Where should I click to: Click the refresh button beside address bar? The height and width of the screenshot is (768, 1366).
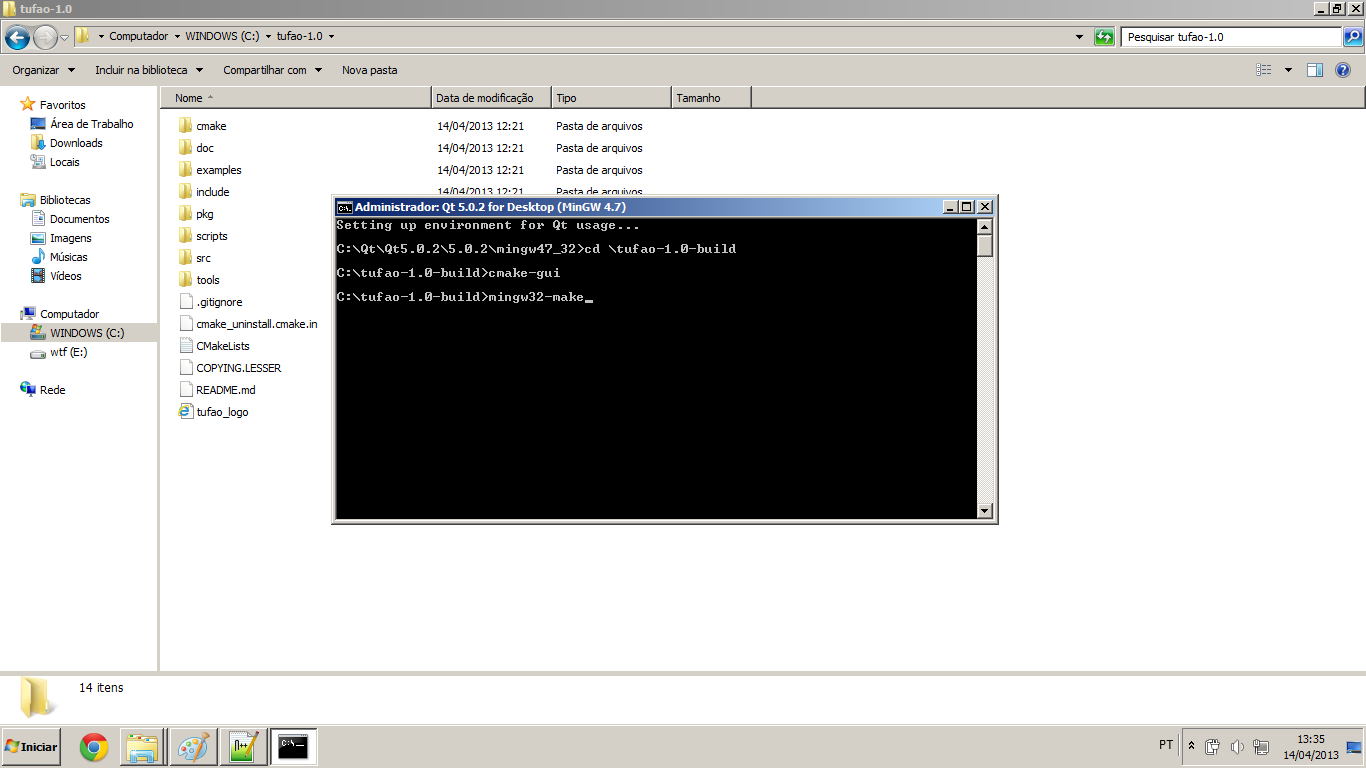pos(1104,37)
